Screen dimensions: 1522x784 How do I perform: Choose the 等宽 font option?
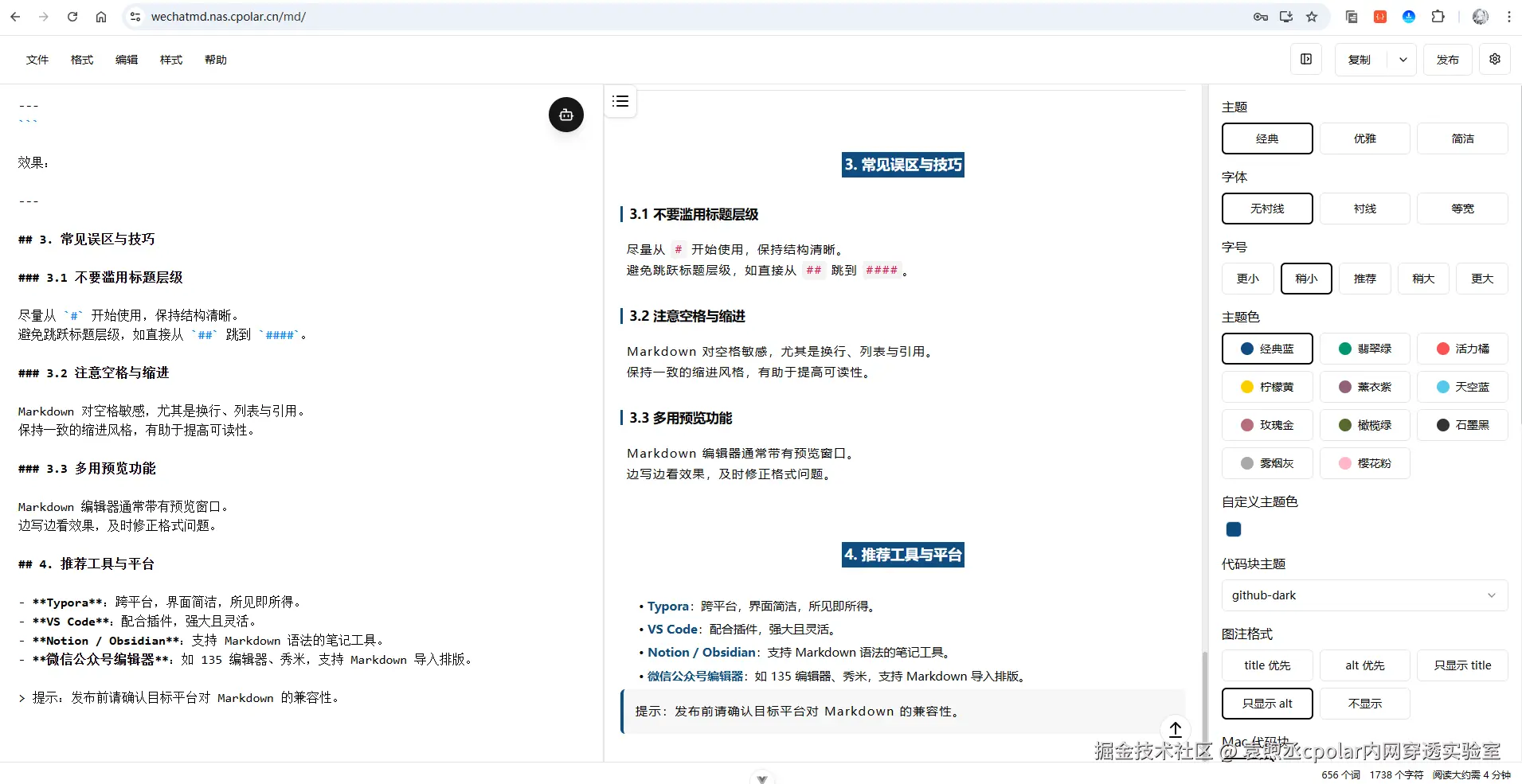(1462, 209)
